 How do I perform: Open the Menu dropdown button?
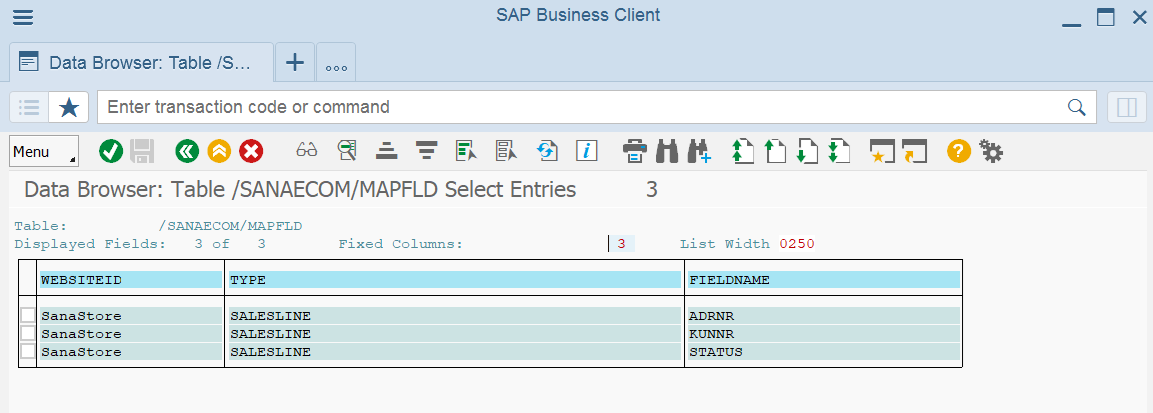pyautogui.click(x=44, y=151)
